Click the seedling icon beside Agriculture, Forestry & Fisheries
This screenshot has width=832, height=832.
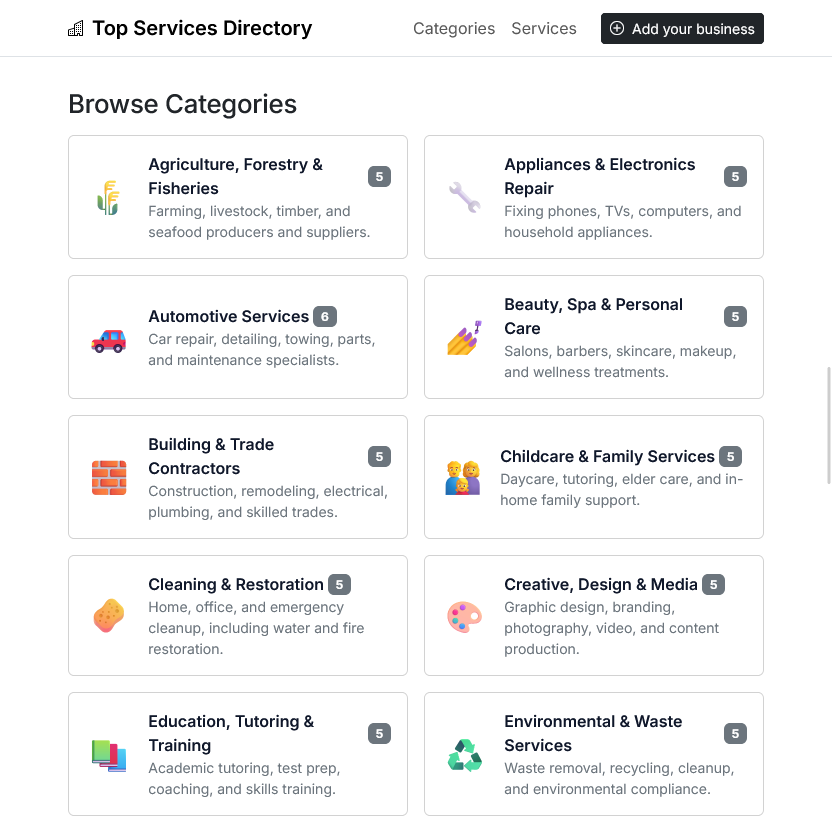tap(108, 196)
